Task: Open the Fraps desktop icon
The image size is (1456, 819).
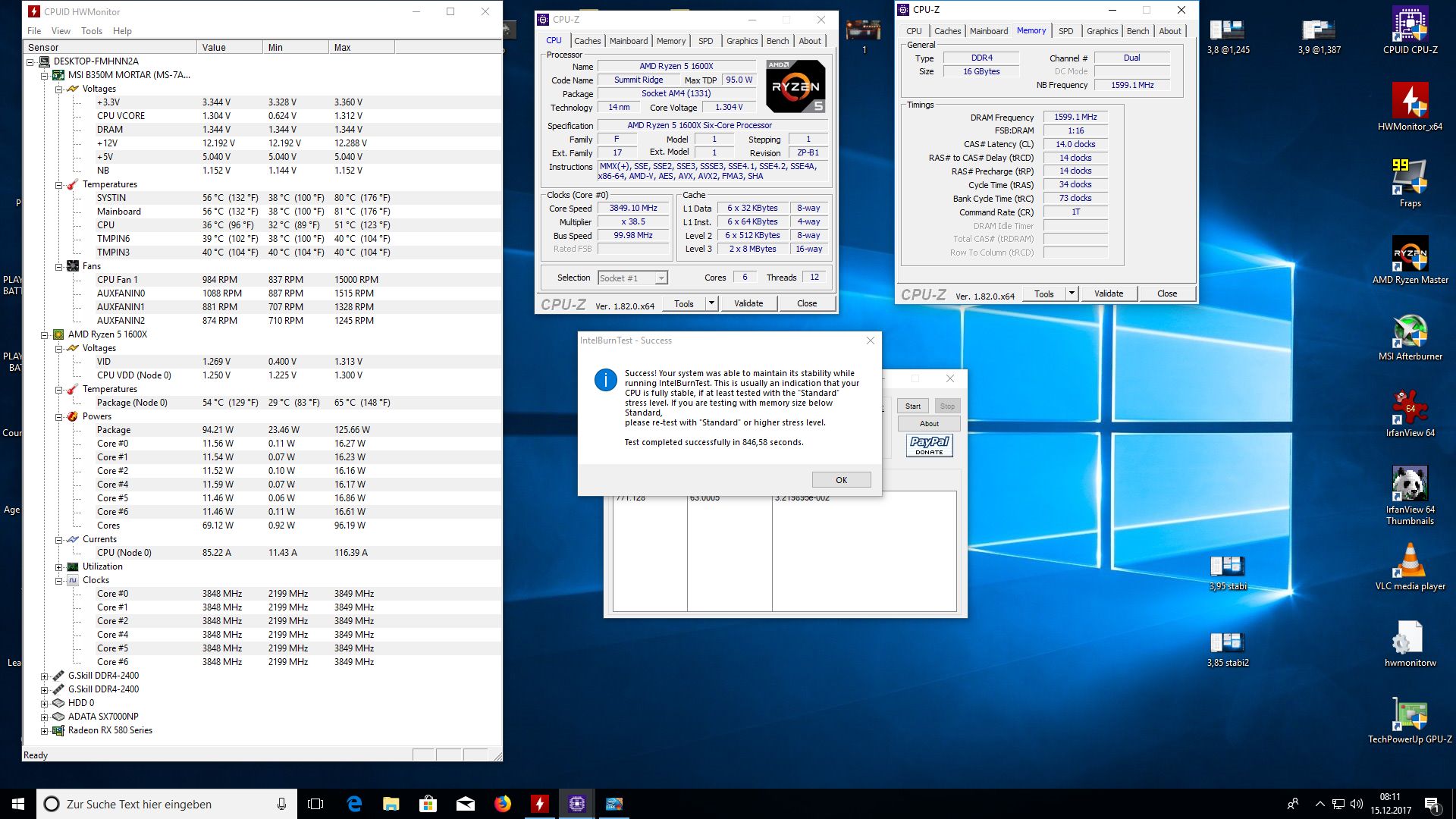Action: pyautogui.click(x=1410, y=179)
